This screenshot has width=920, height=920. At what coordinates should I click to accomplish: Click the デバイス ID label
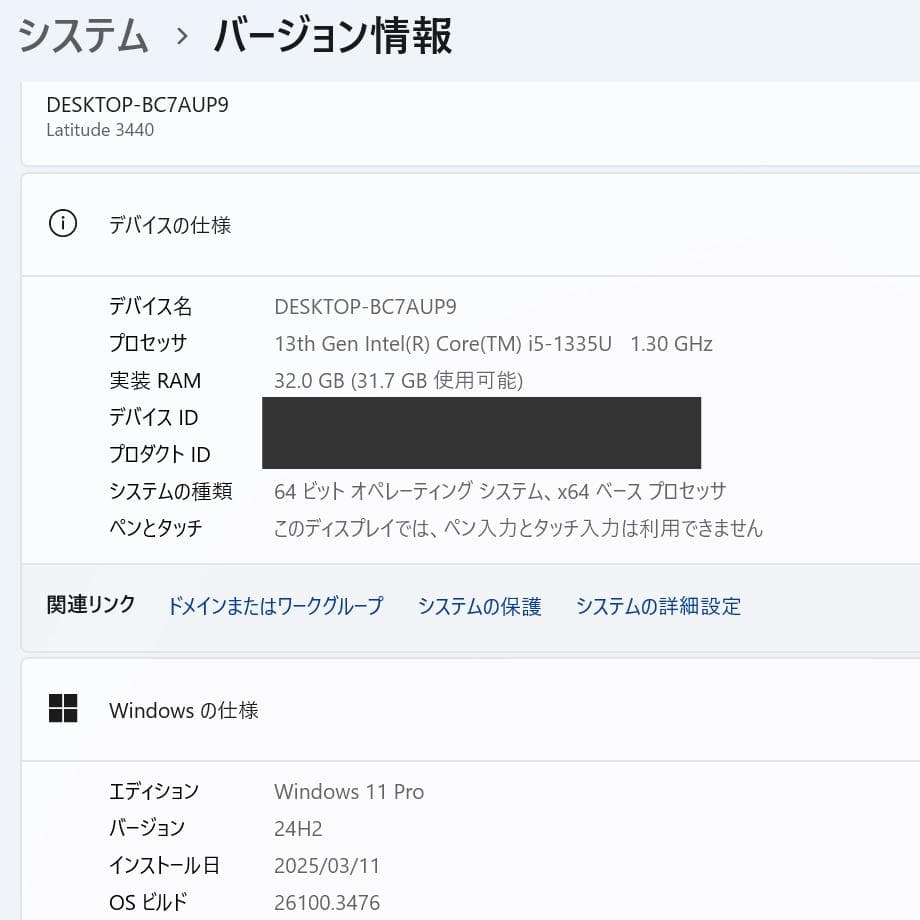pyautogui.click(x=154, y=417)
